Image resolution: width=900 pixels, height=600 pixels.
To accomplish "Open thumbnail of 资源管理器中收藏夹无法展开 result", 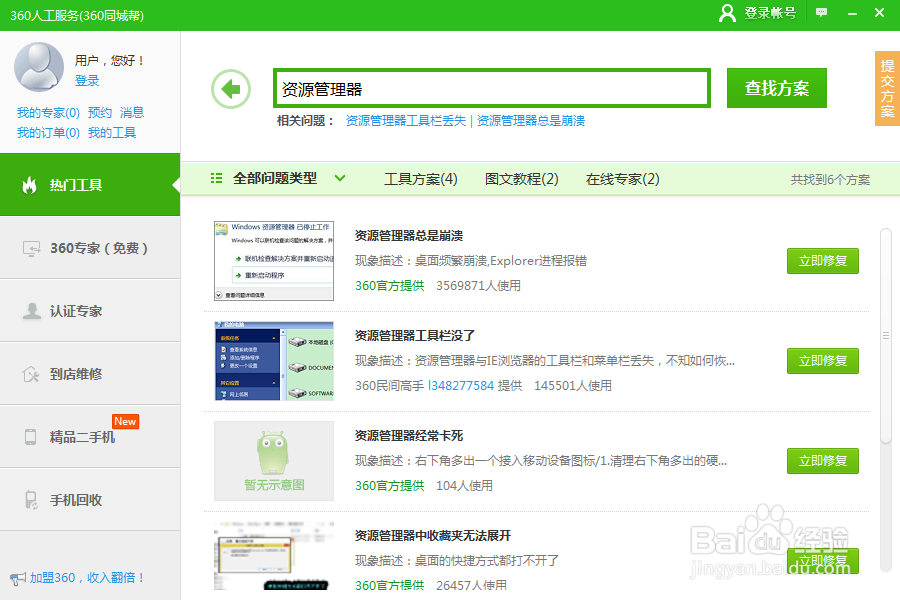I will pyautogui.click(x=274, y=556).
